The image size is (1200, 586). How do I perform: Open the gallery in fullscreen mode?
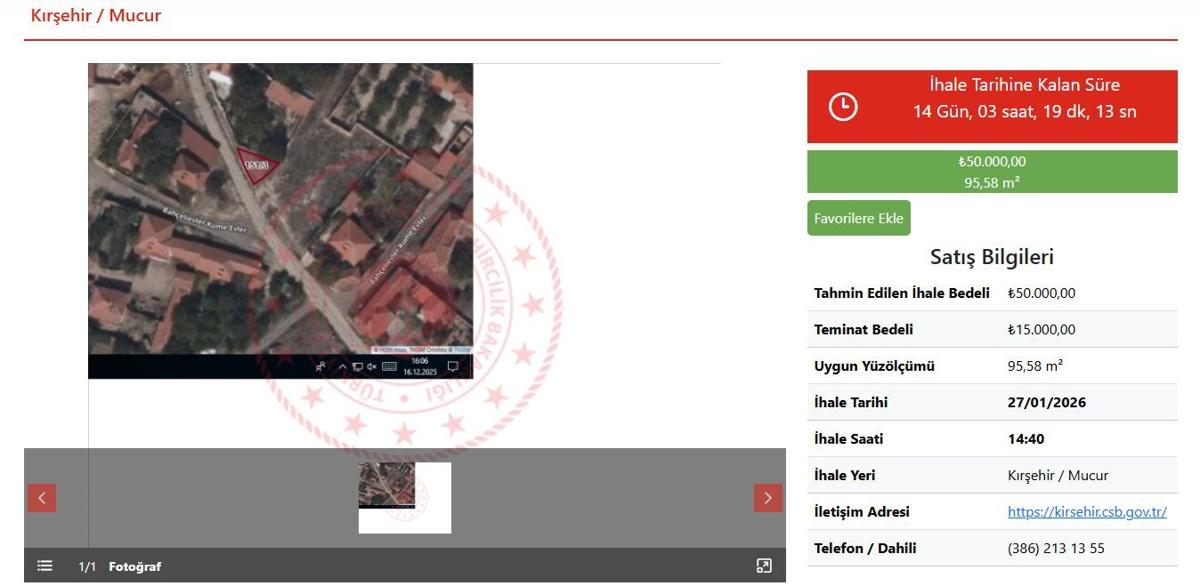point(764,566)
